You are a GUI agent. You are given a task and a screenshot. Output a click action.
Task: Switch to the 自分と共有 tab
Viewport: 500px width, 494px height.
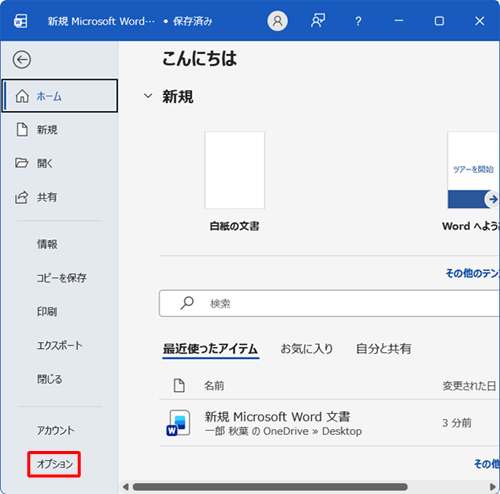(x=383, y=349)
